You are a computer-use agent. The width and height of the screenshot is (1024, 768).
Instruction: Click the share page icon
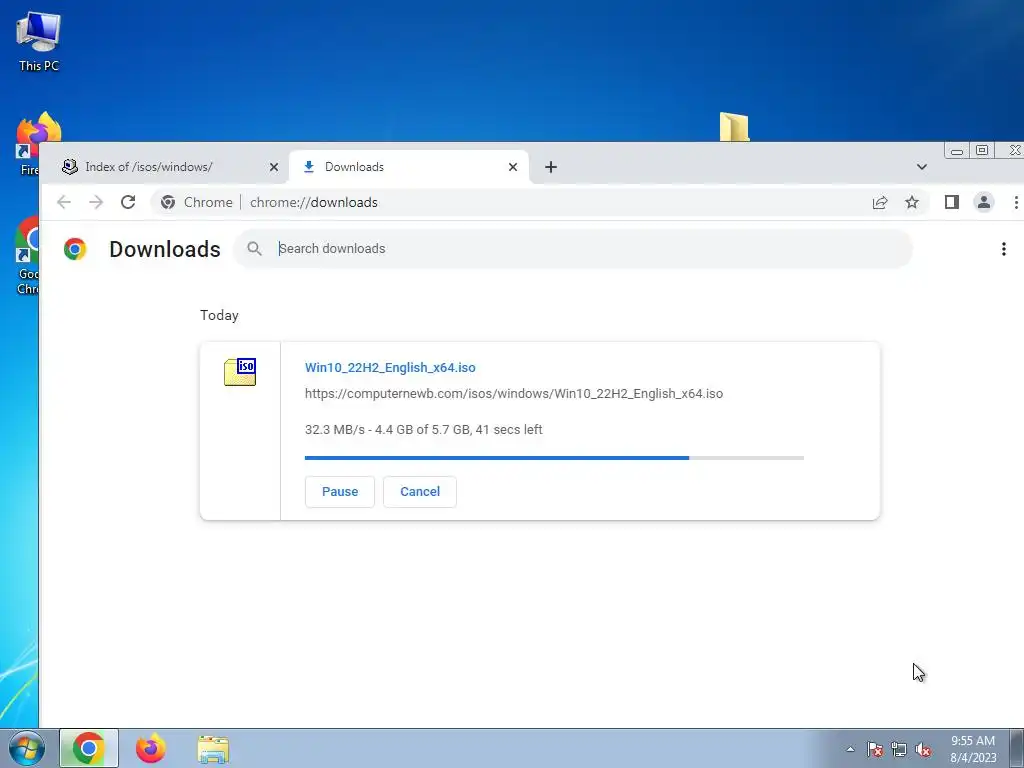(880, 202)
